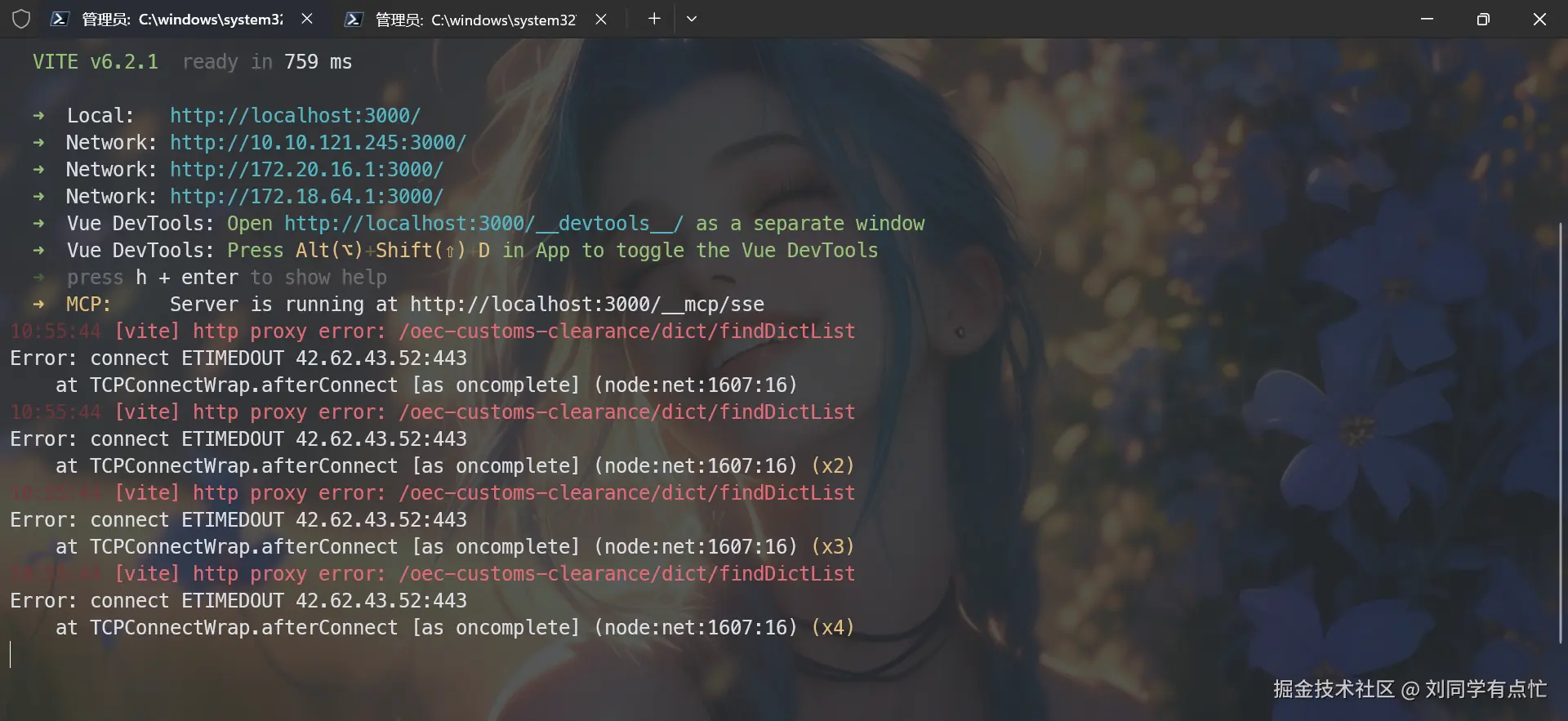1568x721 pixels.
Task: Close the first terminal tab
Action: coord(307,19)
